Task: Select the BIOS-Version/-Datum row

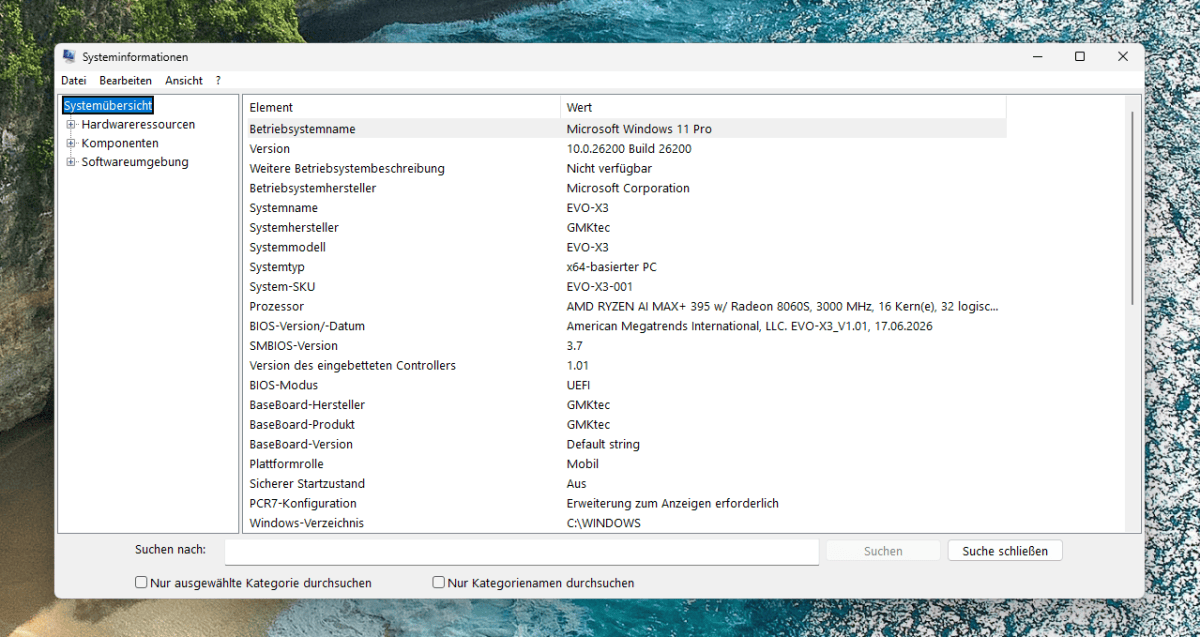Action: pyautogui.click(x=626, y=326)
